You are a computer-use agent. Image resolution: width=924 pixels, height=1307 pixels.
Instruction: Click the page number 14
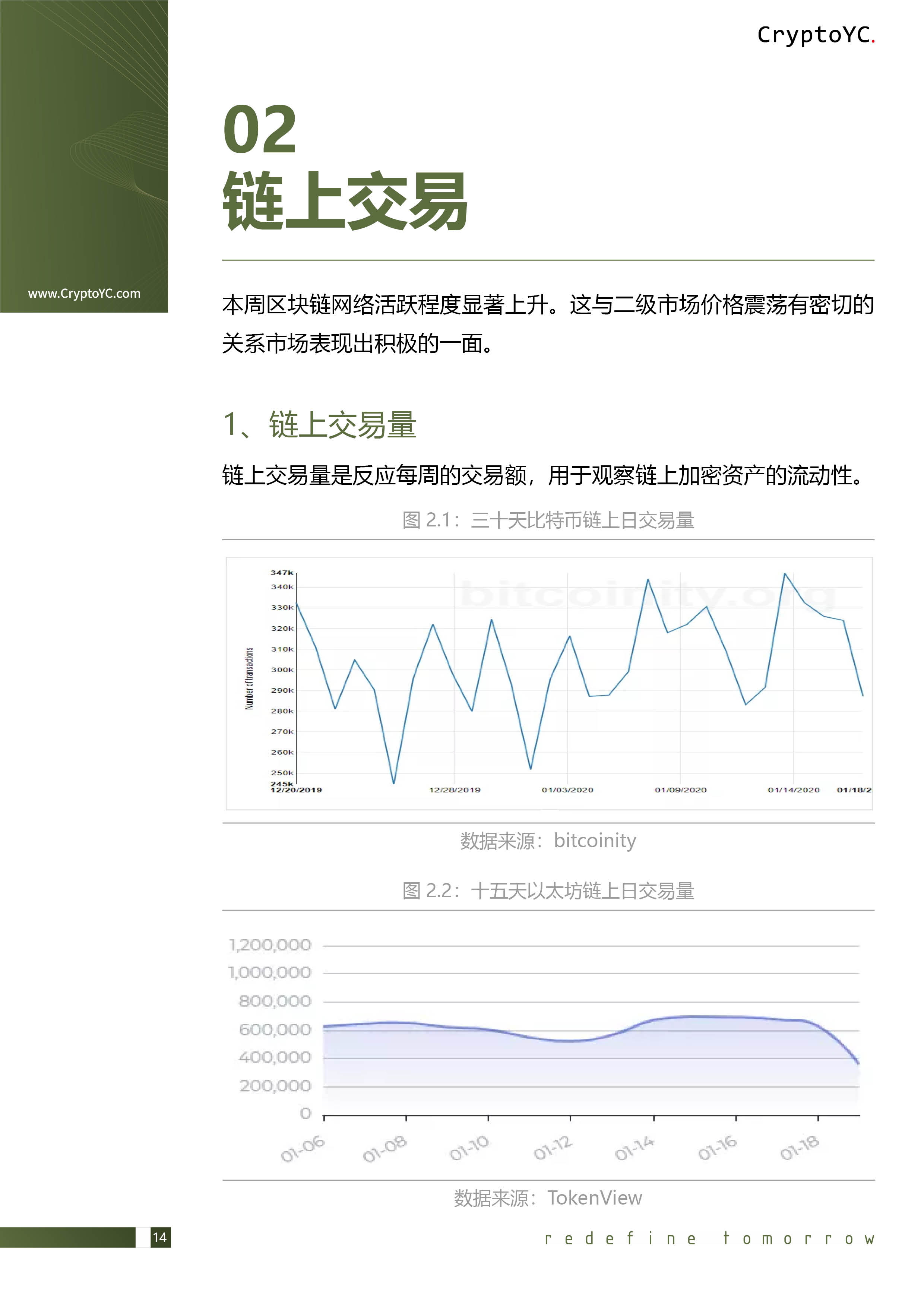tap(160, 1238)
